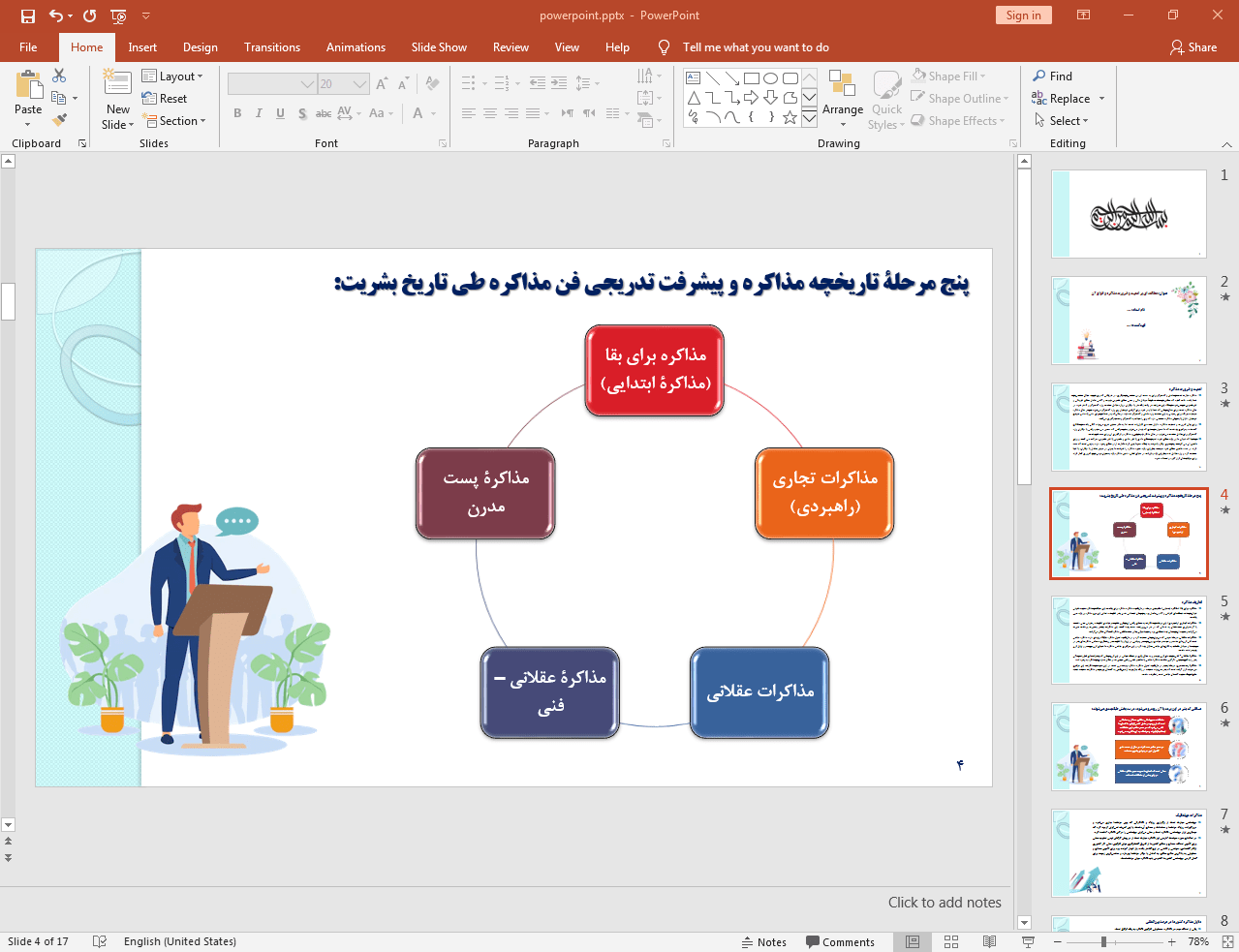
Task: Toggle bold formatting
Action: click(x=236, y=113)
